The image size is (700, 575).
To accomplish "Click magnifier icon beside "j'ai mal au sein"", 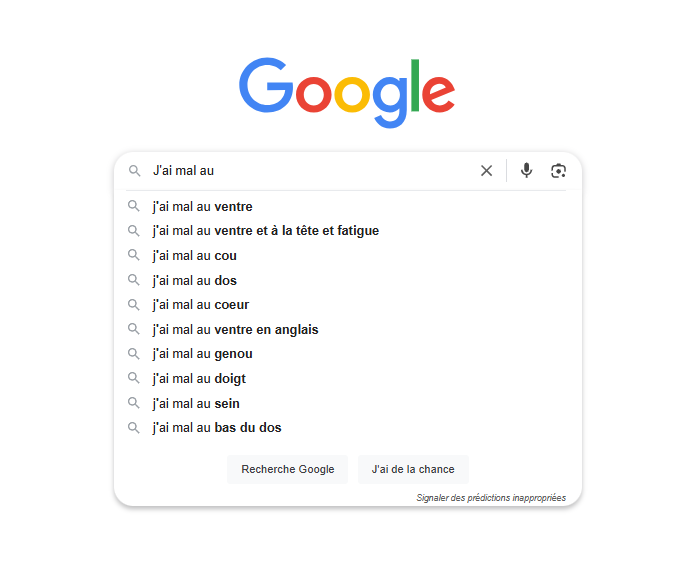I will point(134,403).
